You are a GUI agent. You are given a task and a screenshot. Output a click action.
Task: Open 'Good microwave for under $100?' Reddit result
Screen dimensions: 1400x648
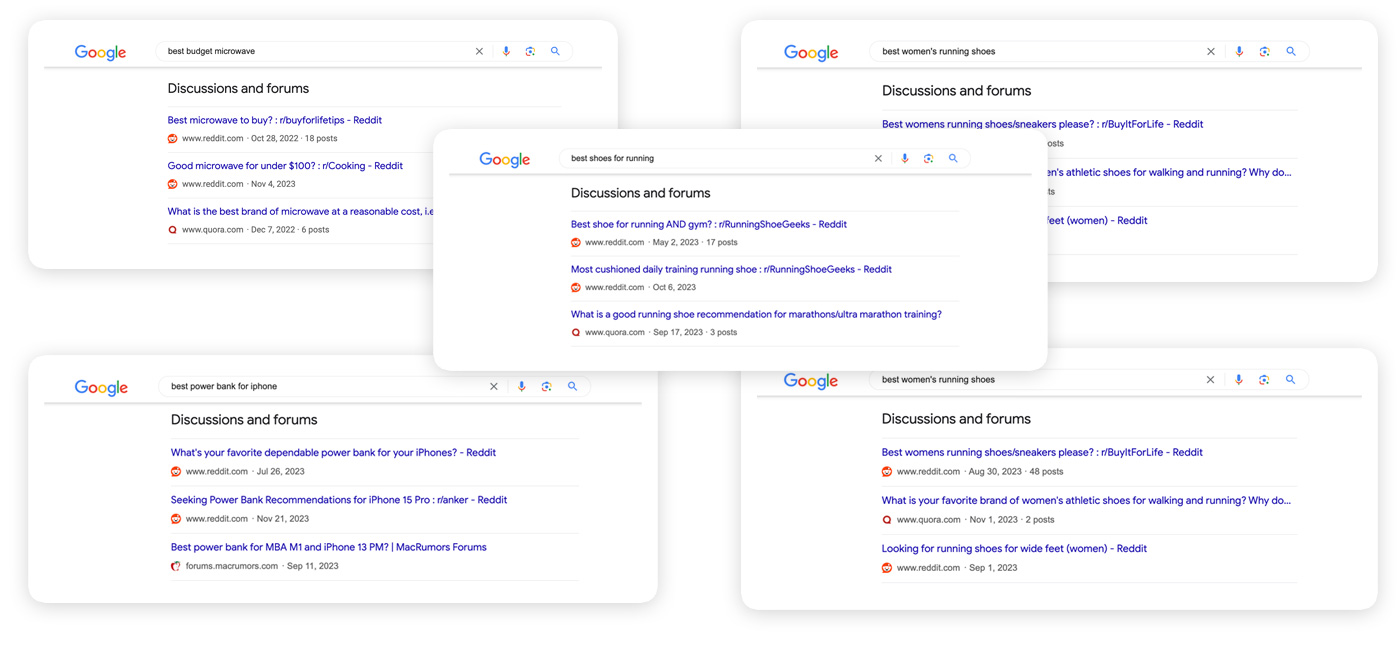tap(285, 166)
